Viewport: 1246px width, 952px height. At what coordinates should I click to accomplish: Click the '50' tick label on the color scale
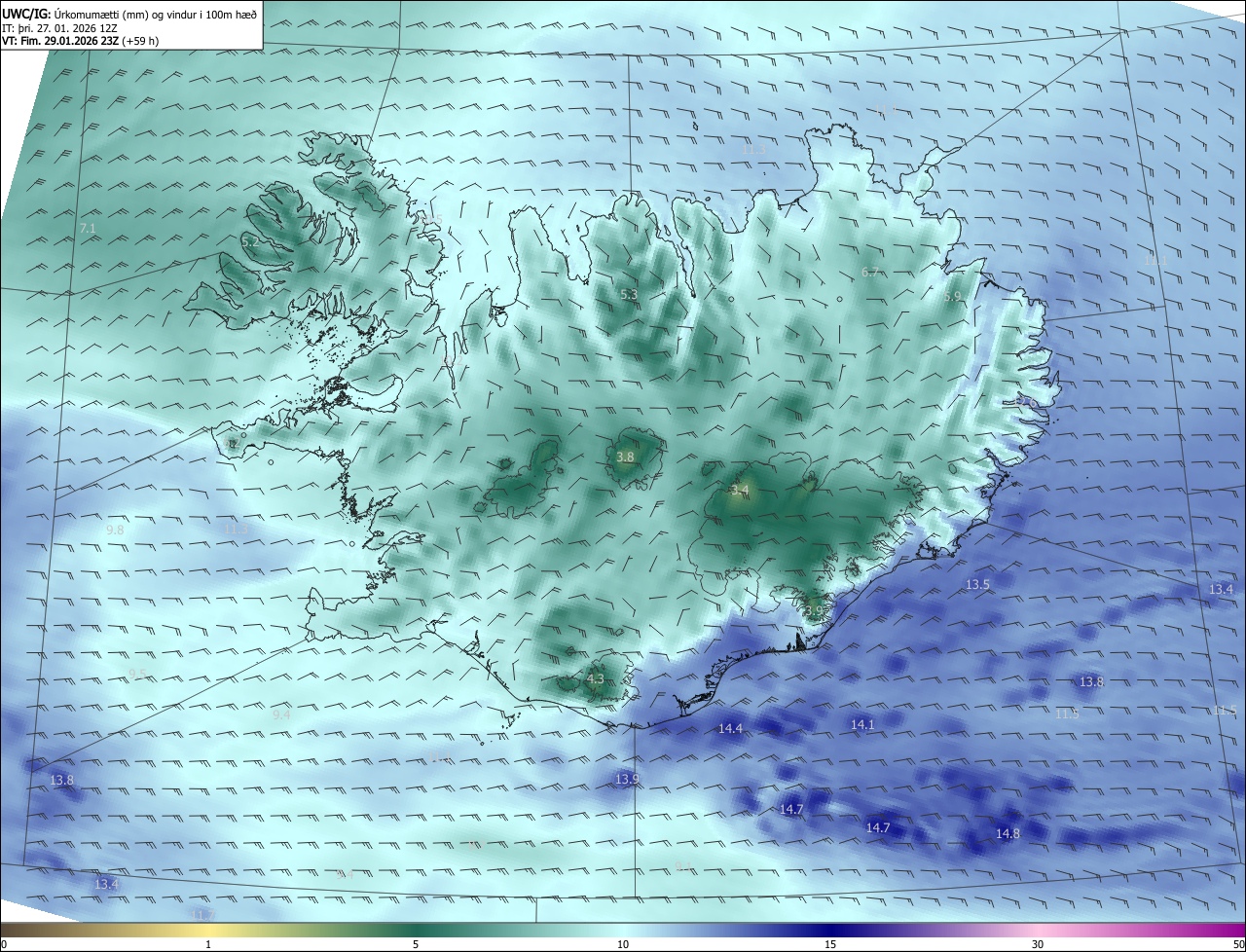[1237, 944]
